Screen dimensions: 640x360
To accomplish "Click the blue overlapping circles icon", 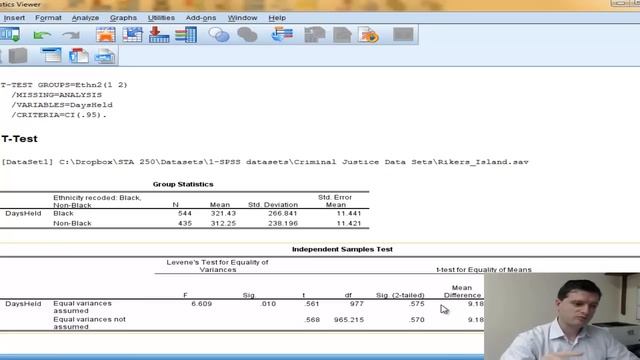I will point(219,35).
